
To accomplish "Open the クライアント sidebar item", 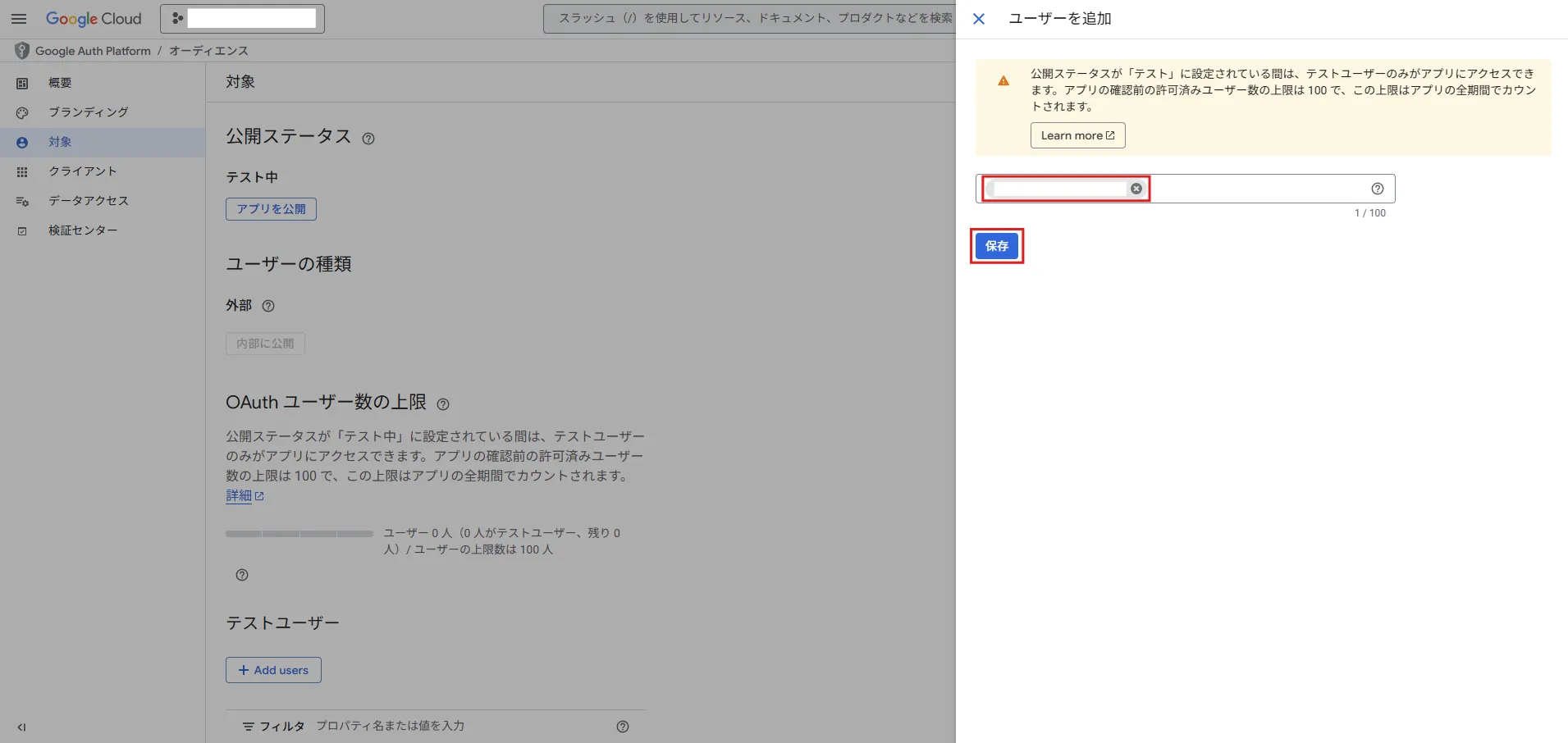I will [103, 171].
